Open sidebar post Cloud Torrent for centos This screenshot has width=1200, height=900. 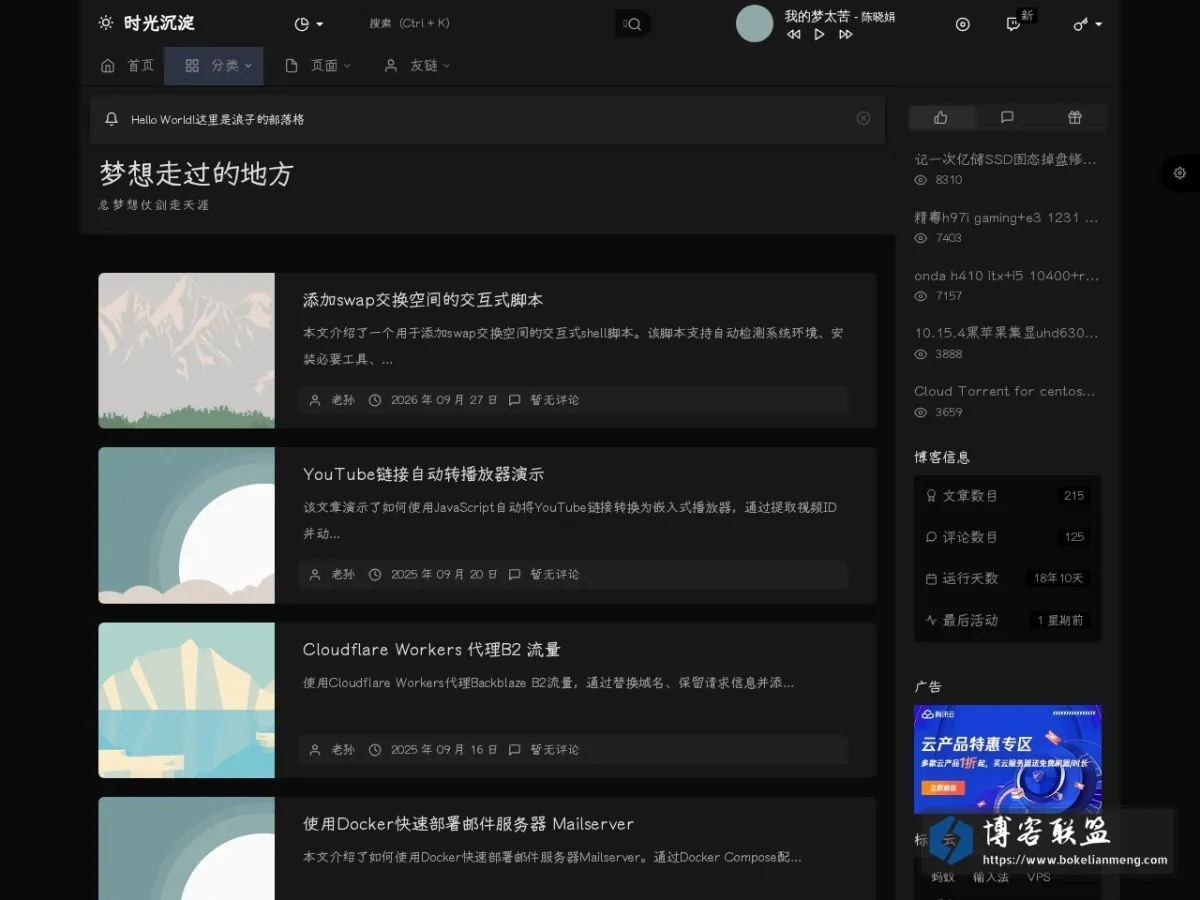[x=1005, y=391]
